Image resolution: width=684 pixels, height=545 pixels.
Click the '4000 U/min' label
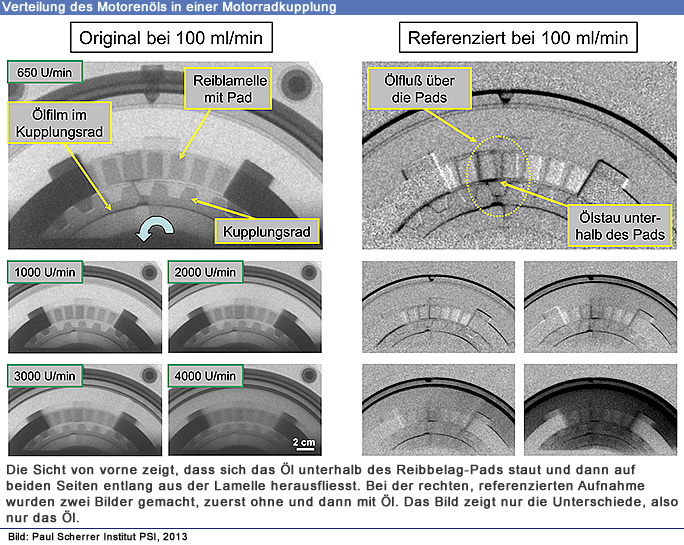[205, 376]
